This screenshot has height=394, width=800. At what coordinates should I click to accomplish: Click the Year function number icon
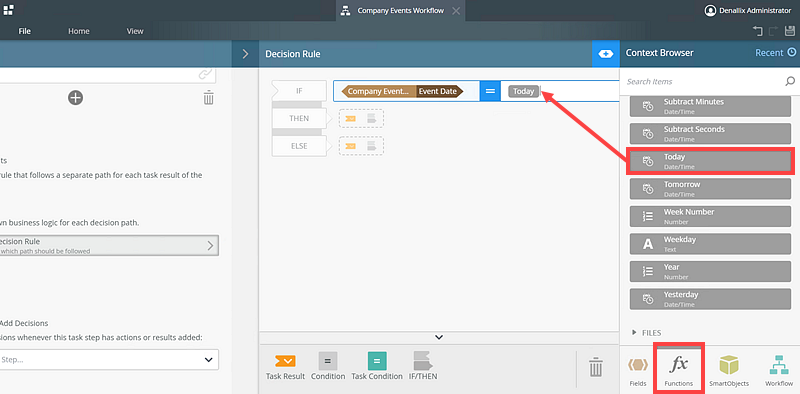tap(647, 272)
